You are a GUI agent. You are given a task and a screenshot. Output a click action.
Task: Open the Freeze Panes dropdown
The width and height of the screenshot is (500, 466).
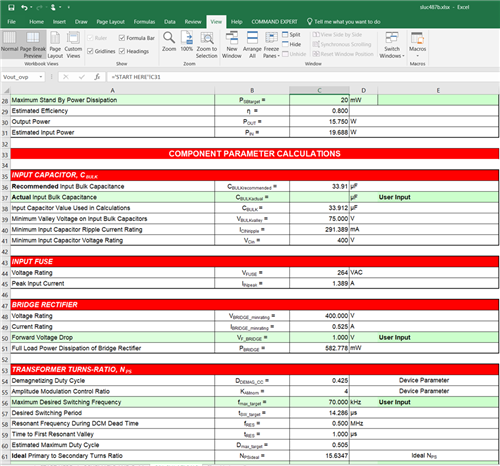coord(271,45)
